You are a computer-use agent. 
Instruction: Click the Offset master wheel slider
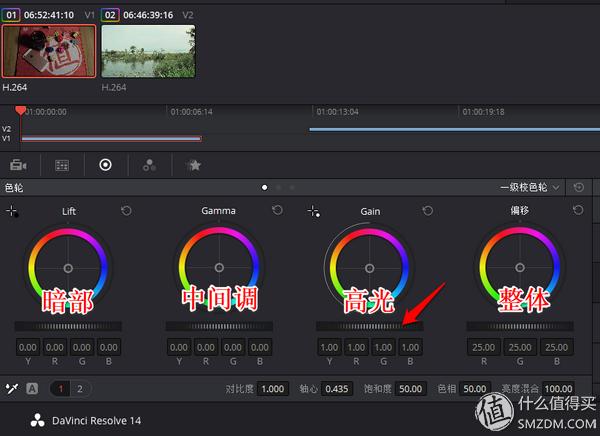pos(520,326)
